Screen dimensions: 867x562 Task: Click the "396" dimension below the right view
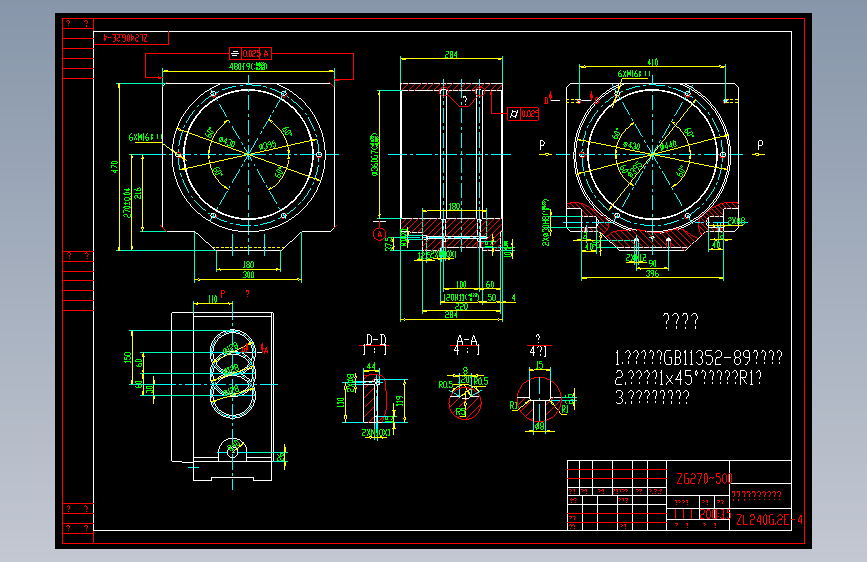[652, 273]
